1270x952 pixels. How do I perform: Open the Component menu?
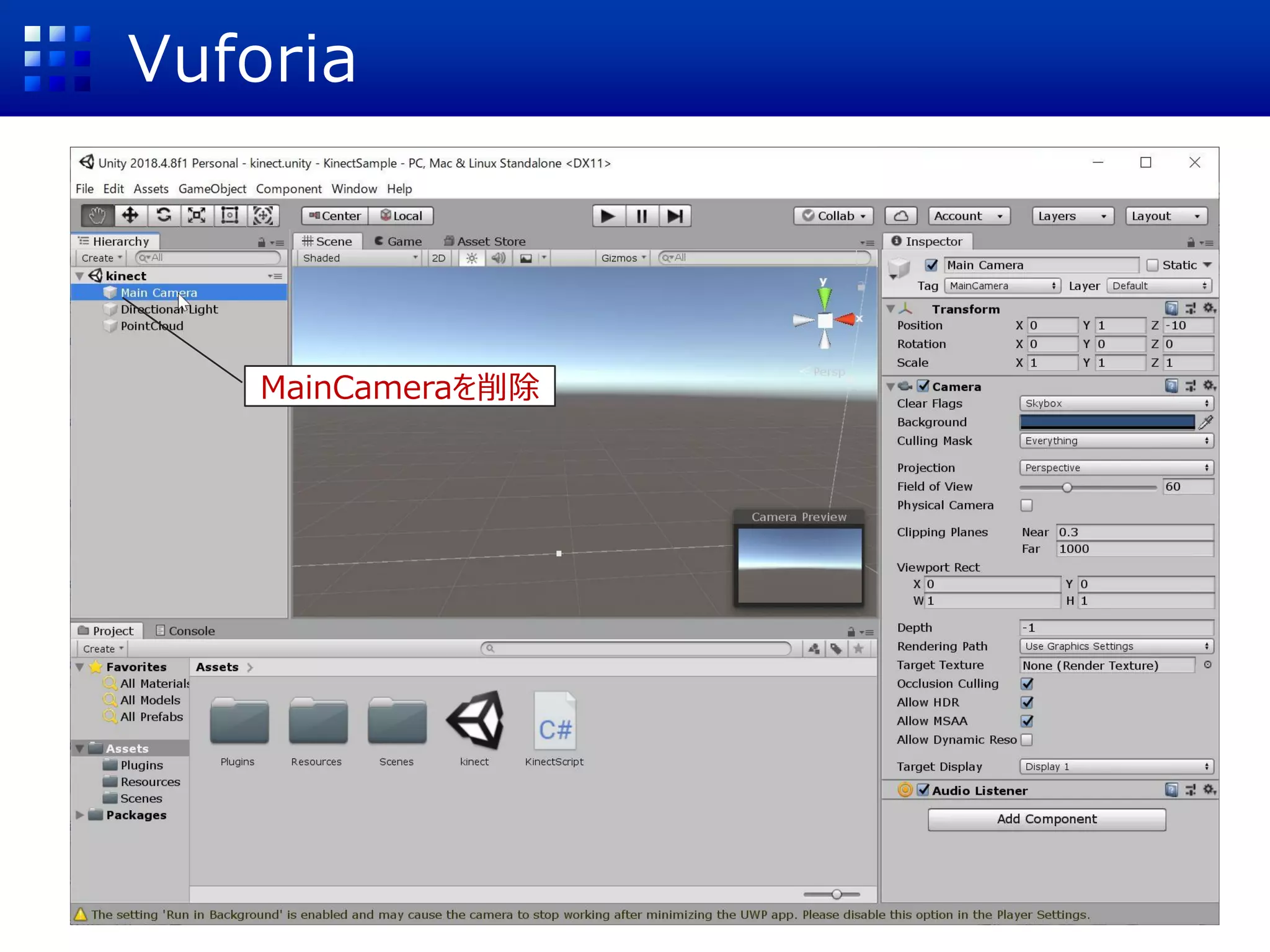pyautogui.click(x=289, y=189)
